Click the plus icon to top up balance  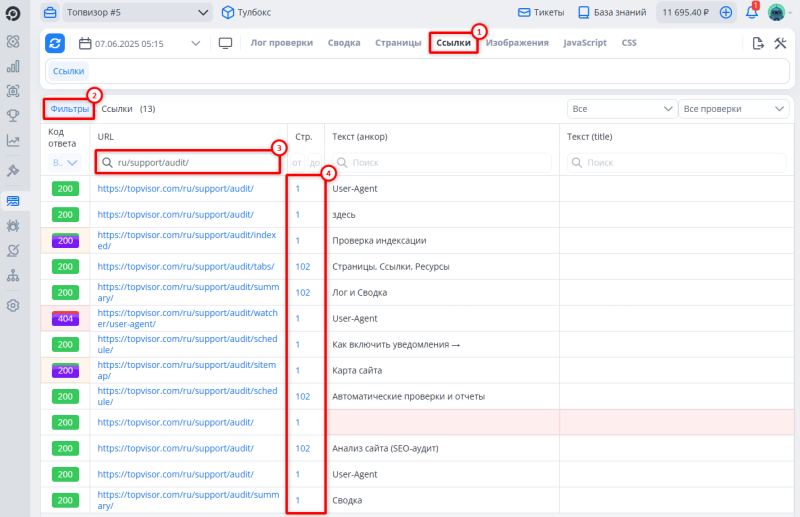pos(726,13)
